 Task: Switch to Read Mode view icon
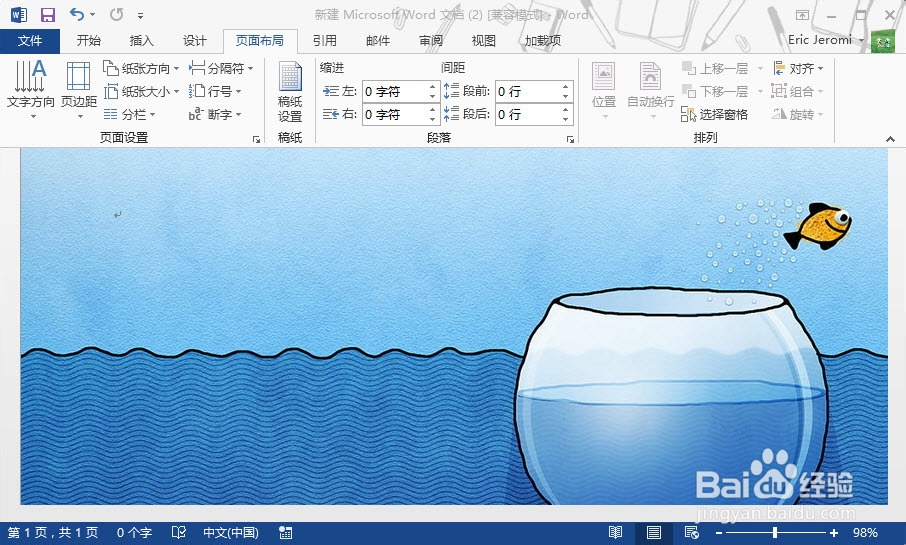(x=615, y=532)
